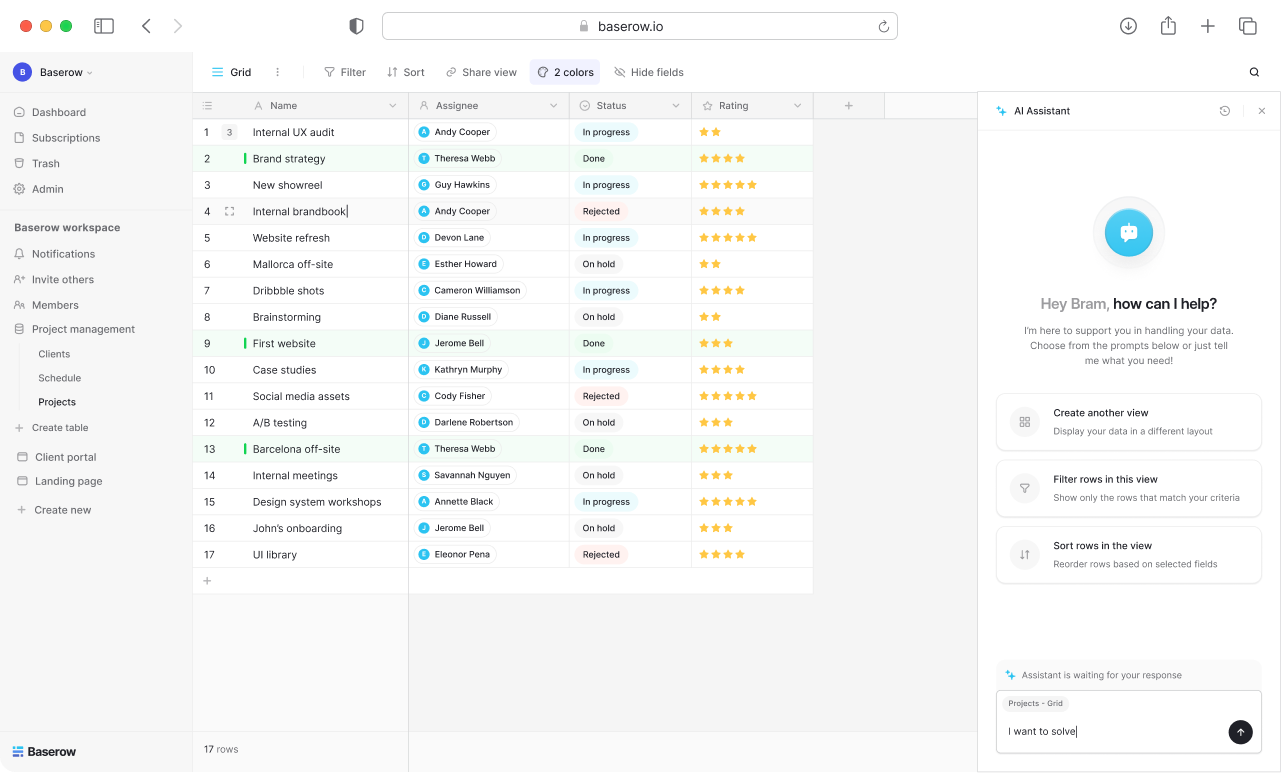Click the search icon in the grid toolbar
1281x773 pixels.
1254,72
